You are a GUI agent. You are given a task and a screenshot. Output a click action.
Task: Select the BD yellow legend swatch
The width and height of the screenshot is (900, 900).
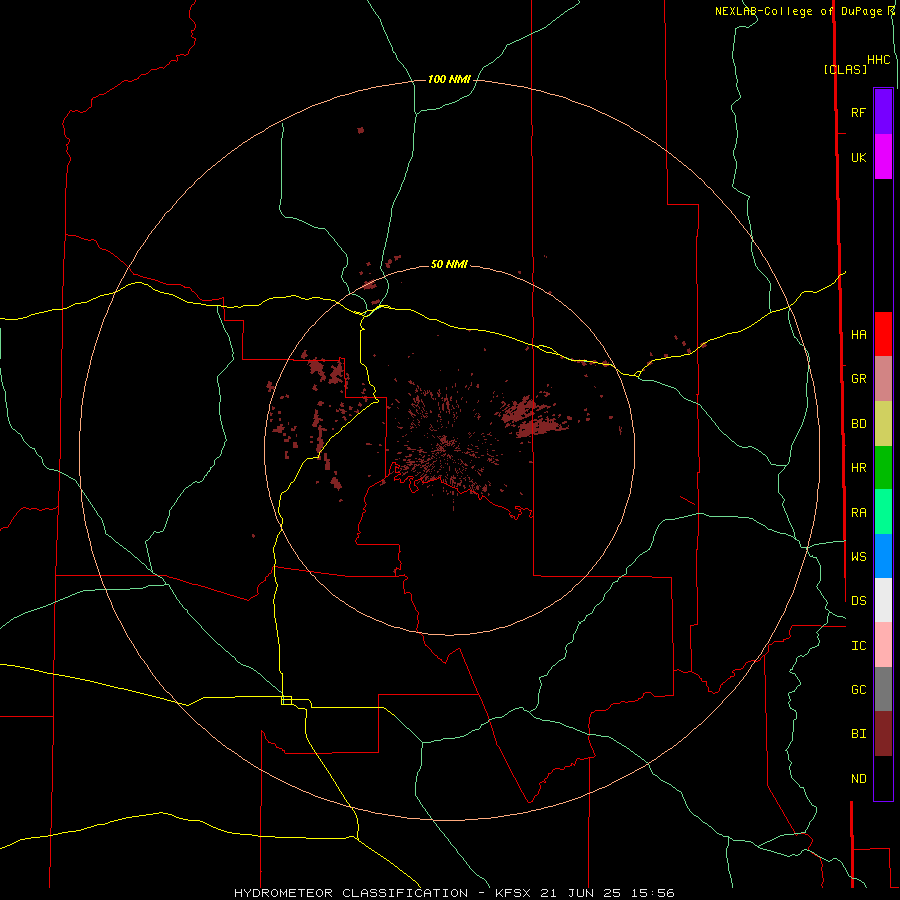[x=883, y=424]
